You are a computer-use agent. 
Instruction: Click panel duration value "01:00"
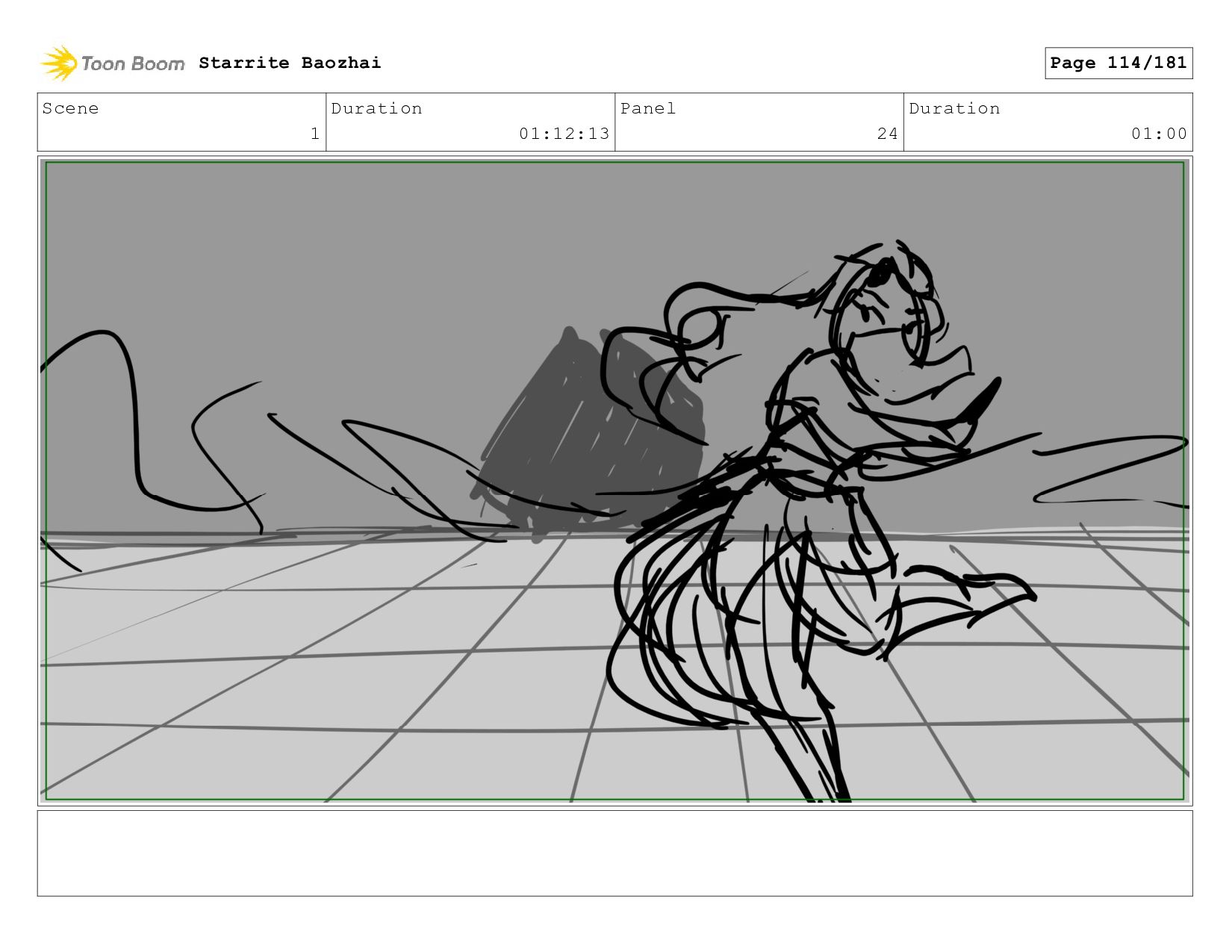tap(1159, 134)
